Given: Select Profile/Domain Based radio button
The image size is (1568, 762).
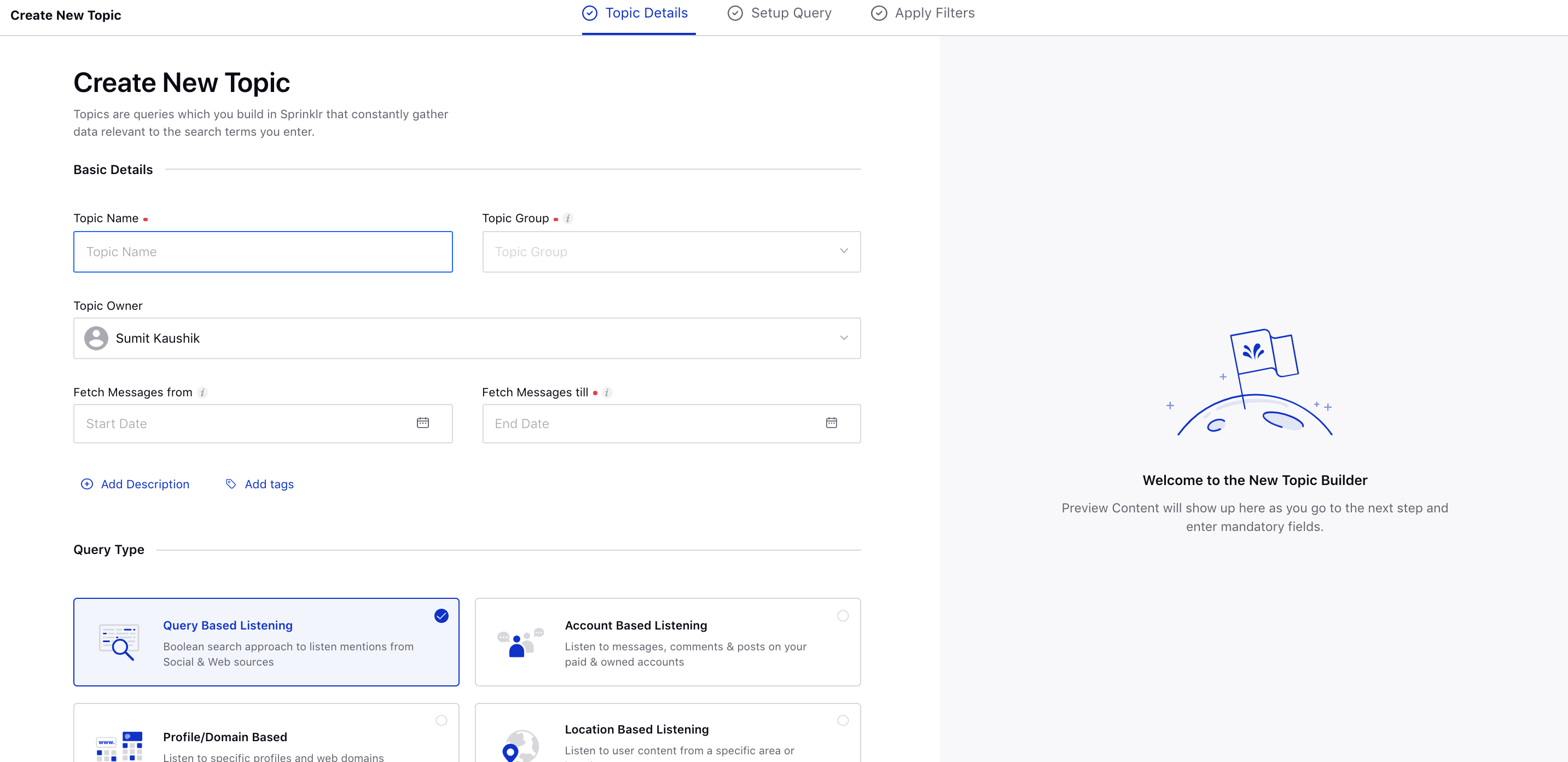Looking at the screenshot, I should pos(442,720).
